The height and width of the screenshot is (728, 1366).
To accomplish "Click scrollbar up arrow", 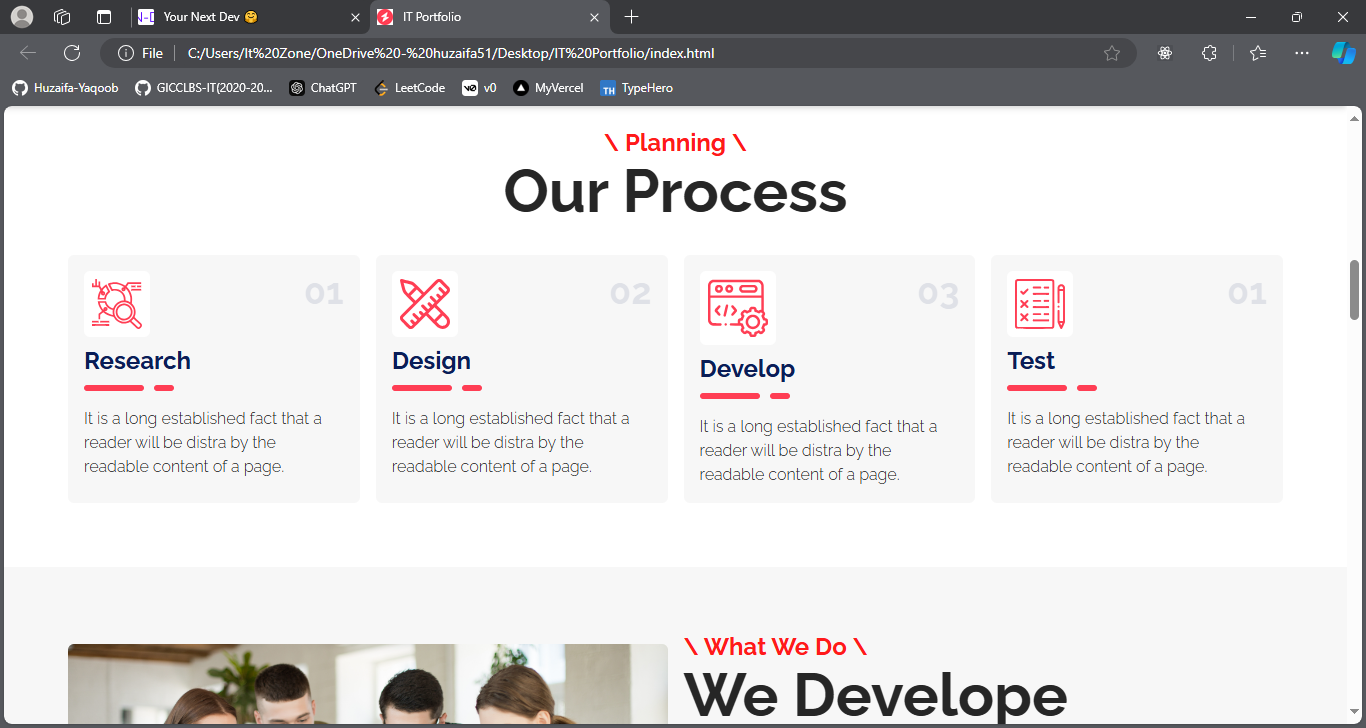I will click(1355, 118).
